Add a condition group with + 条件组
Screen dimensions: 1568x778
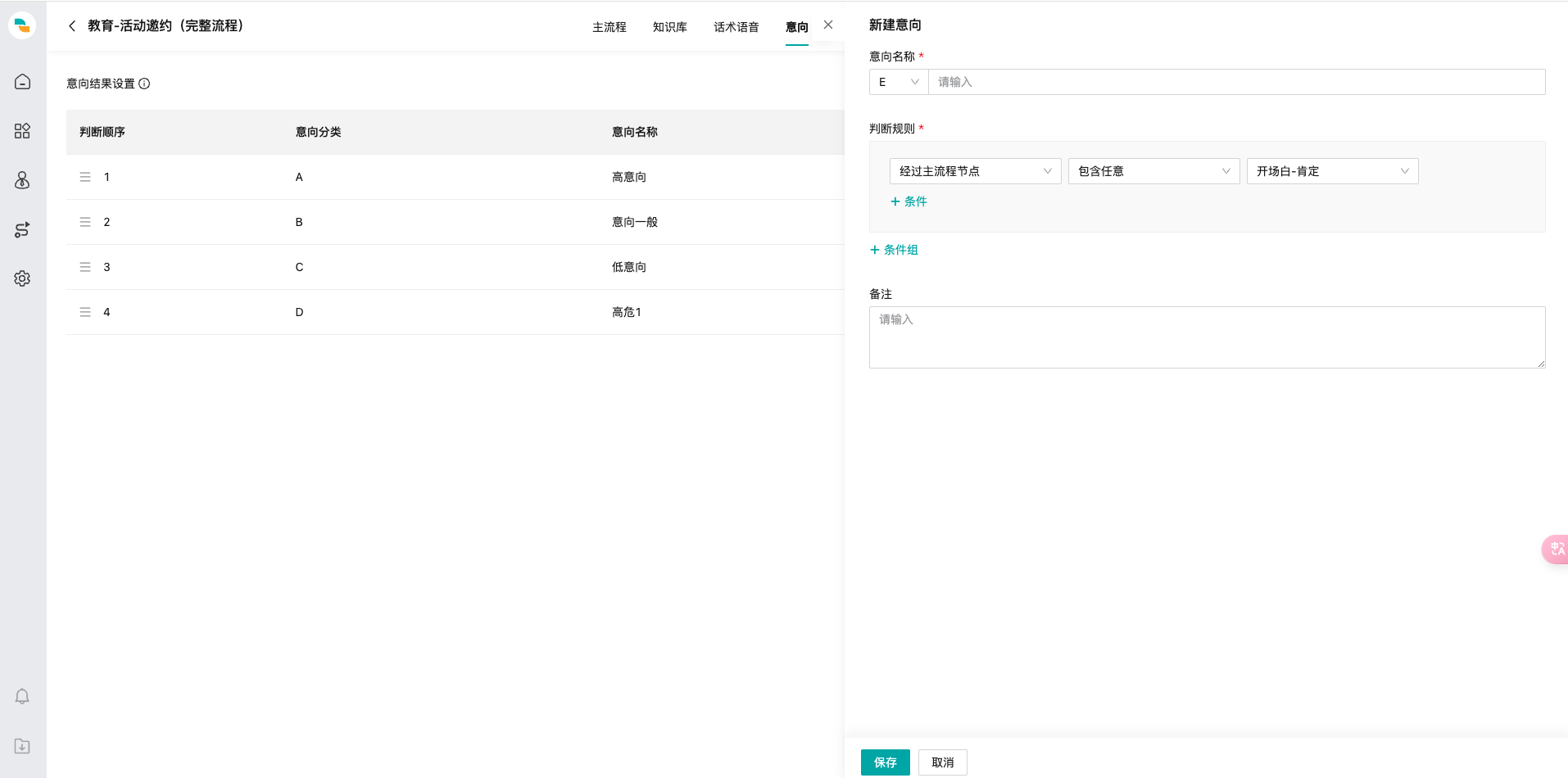click(894, 250)
